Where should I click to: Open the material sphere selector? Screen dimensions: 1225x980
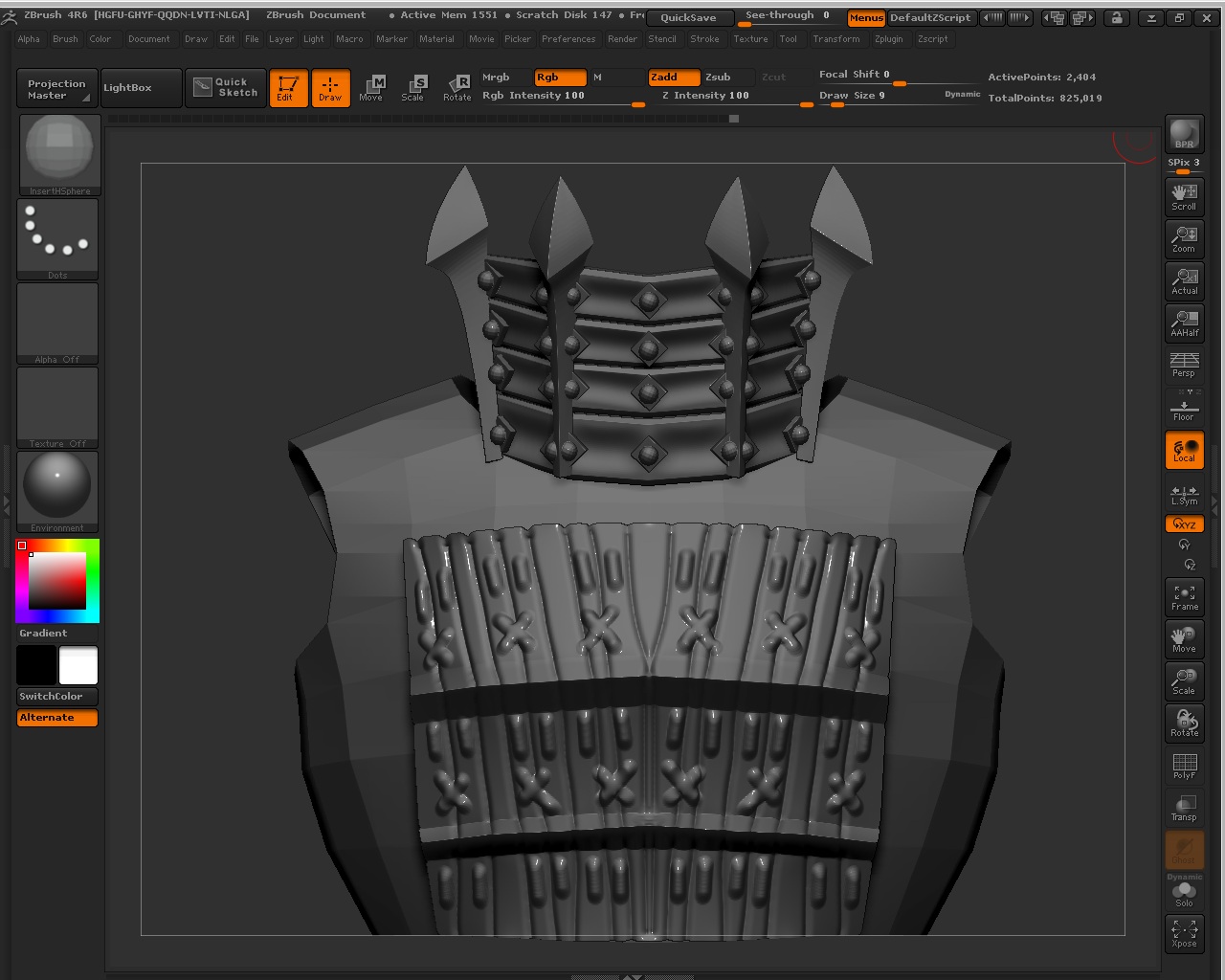point(57,492)
